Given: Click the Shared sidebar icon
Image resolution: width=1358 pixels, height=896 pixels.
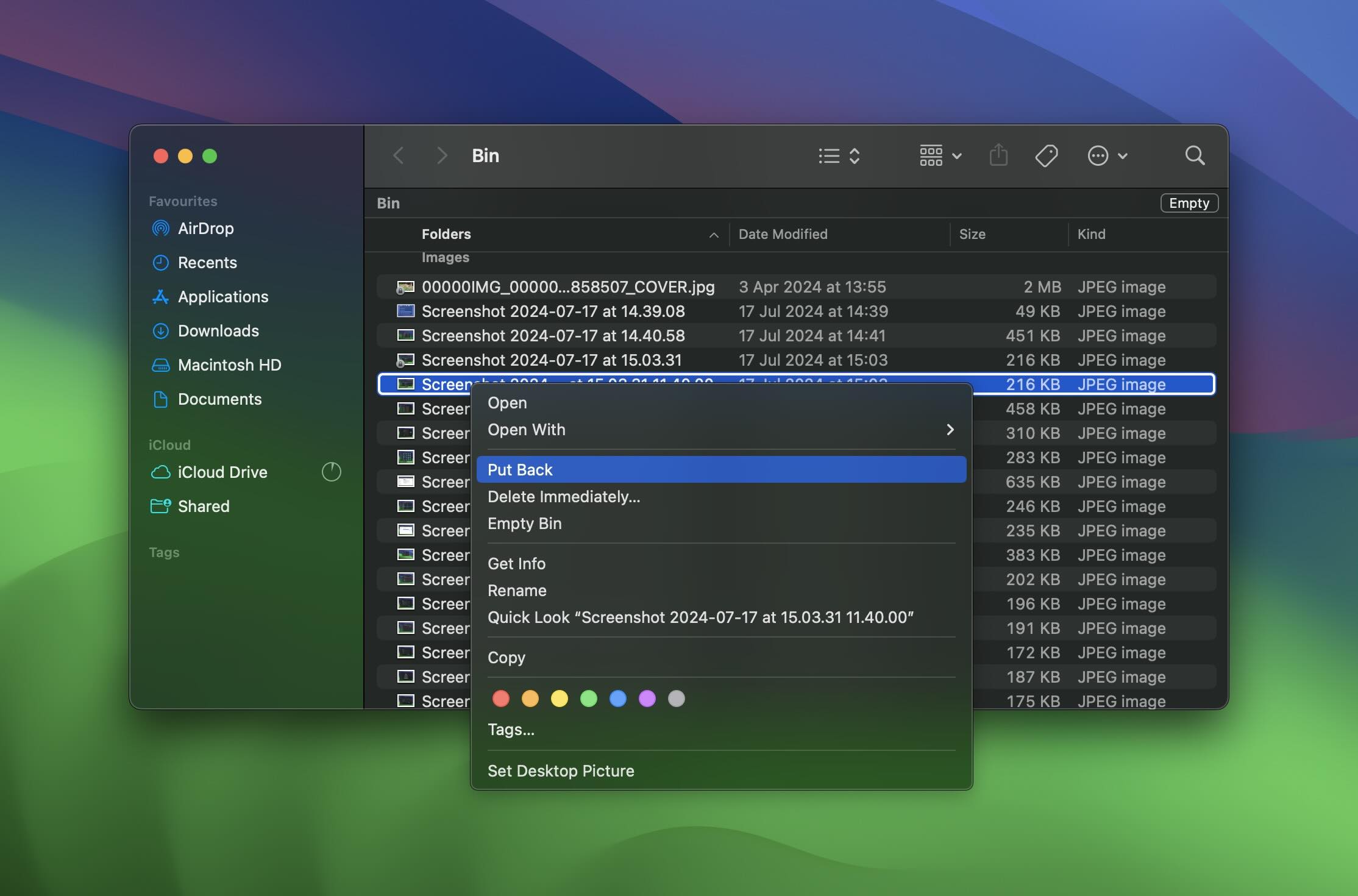Looking at the screenshot, I should [160, 505].
